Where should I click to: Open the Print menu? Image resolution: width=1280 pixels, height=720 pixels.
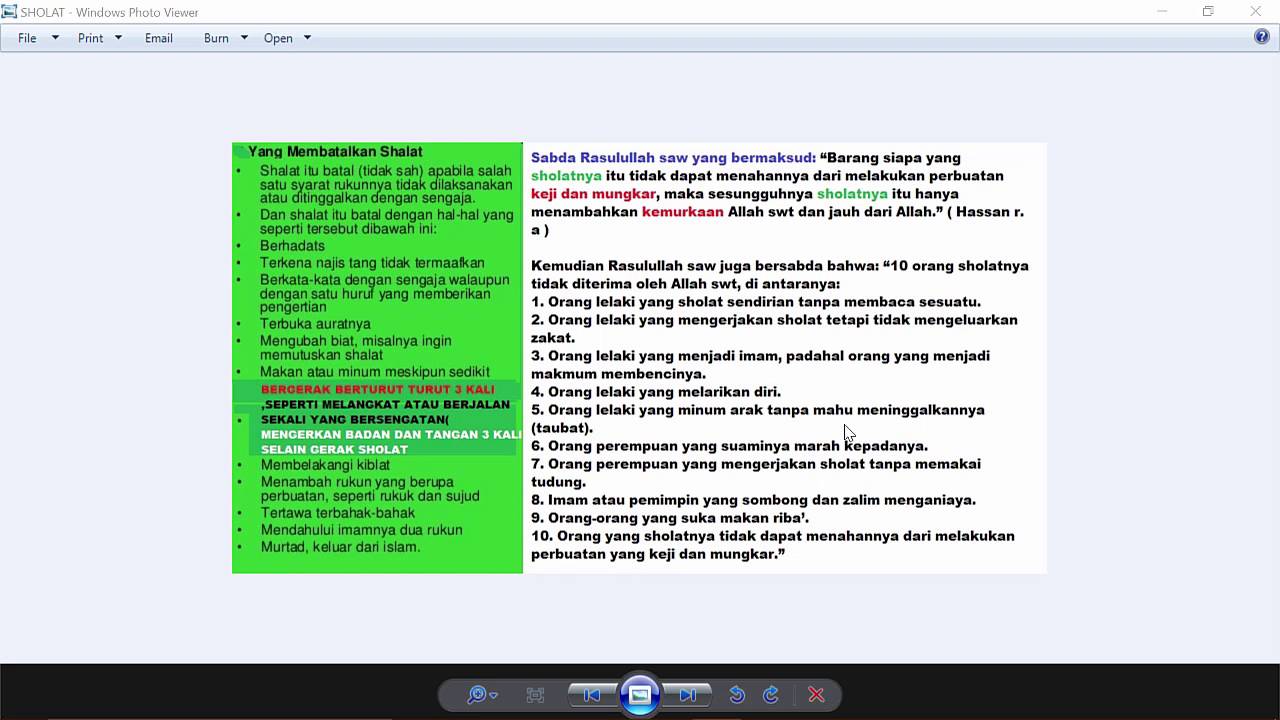coord(91,38)
